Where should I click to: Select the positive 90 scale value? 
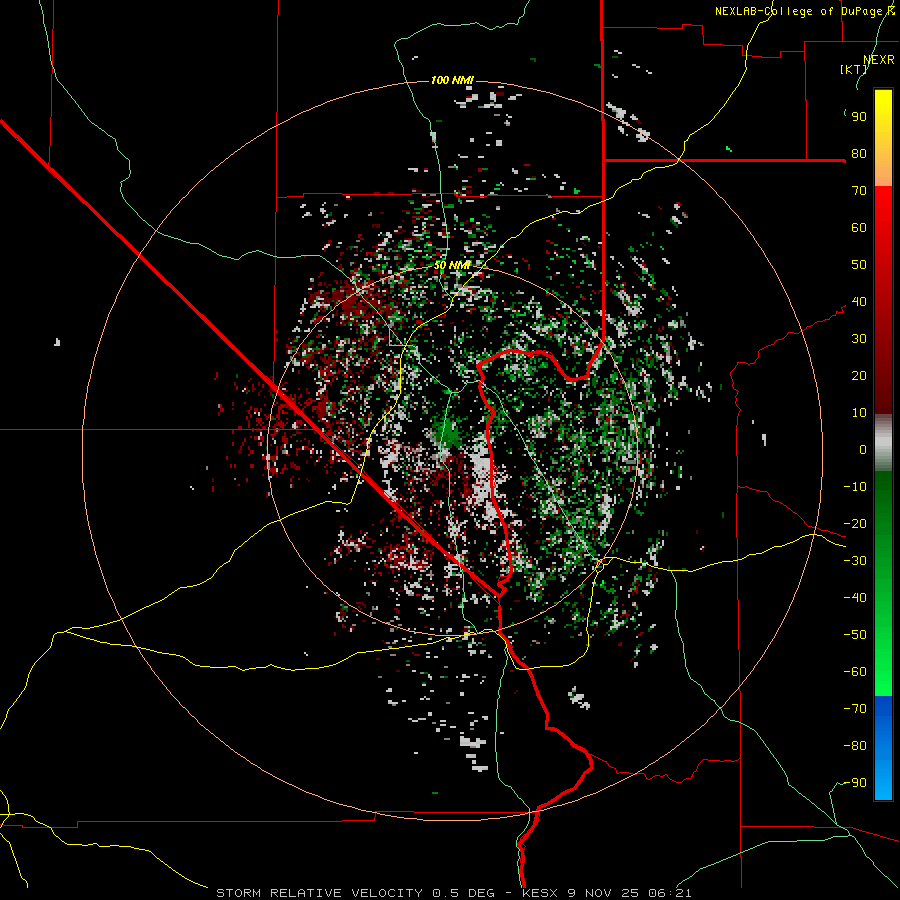point(859,117)
